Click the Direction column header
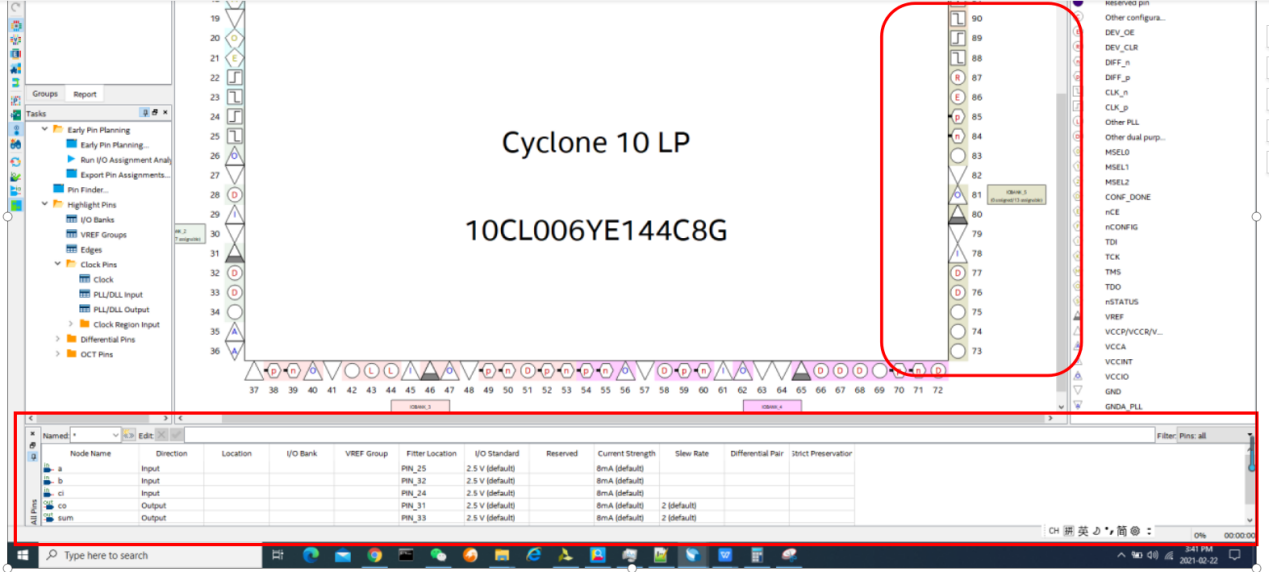 [x=171, y=453]
